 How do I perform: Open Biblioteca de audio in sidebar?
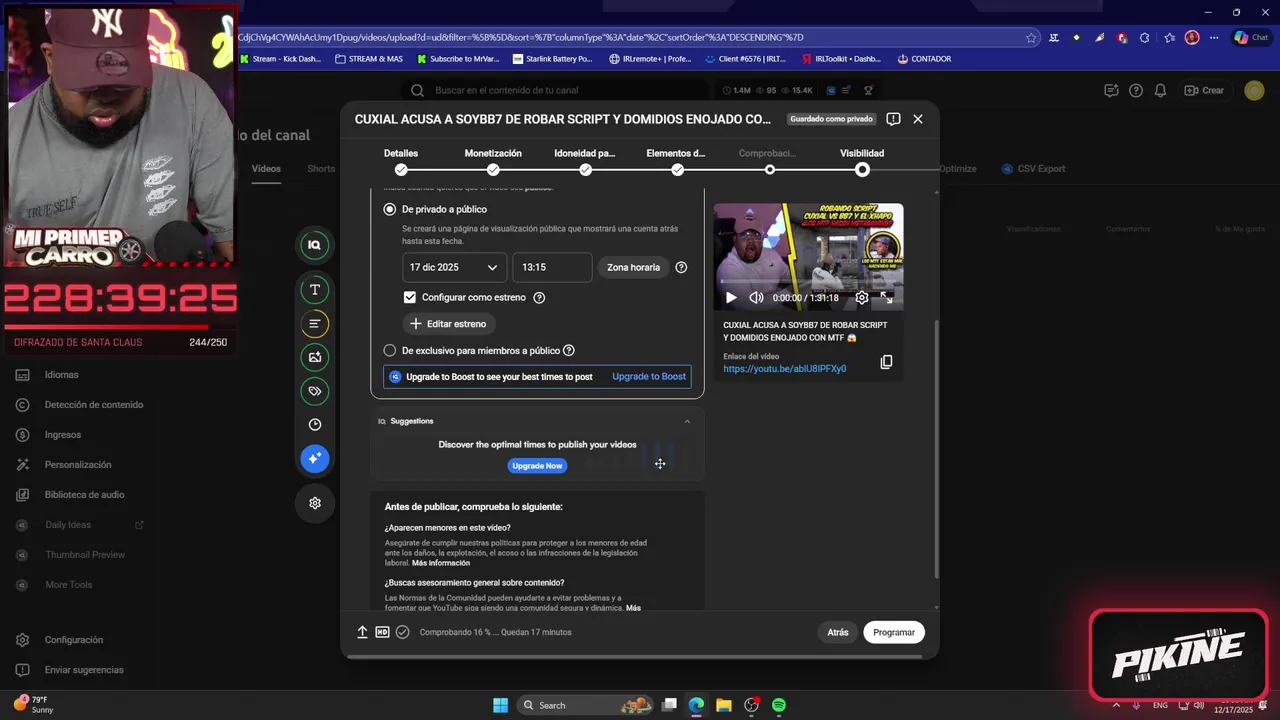pos(84,495)
